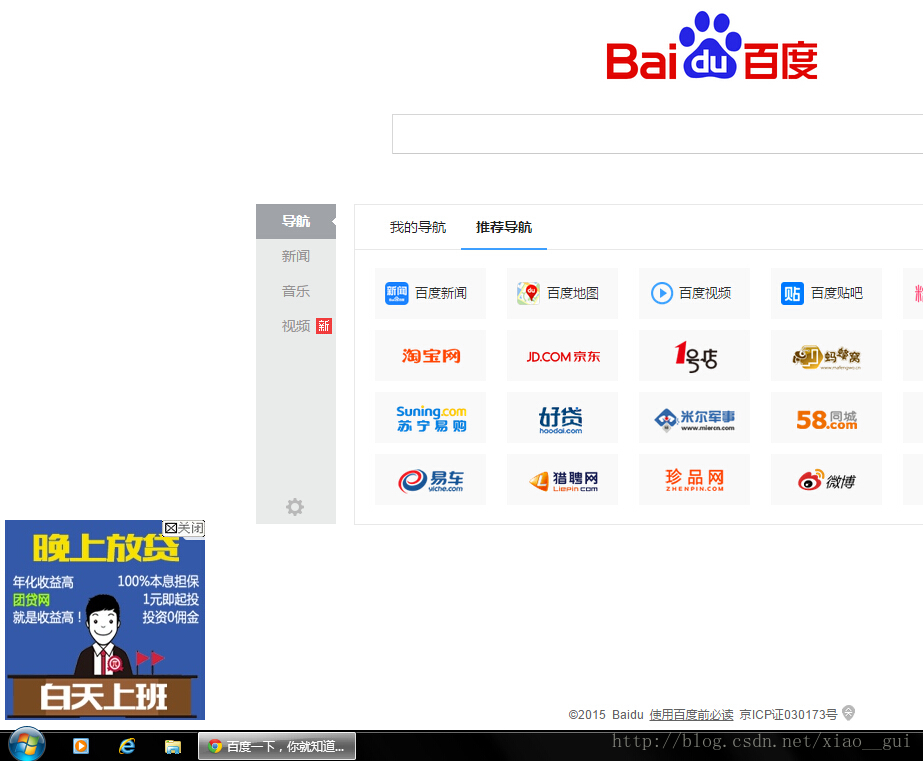Open the 1号店 shortcut tile
The width and height of the screenshot is (923, 761).
(x=695, y=355)
